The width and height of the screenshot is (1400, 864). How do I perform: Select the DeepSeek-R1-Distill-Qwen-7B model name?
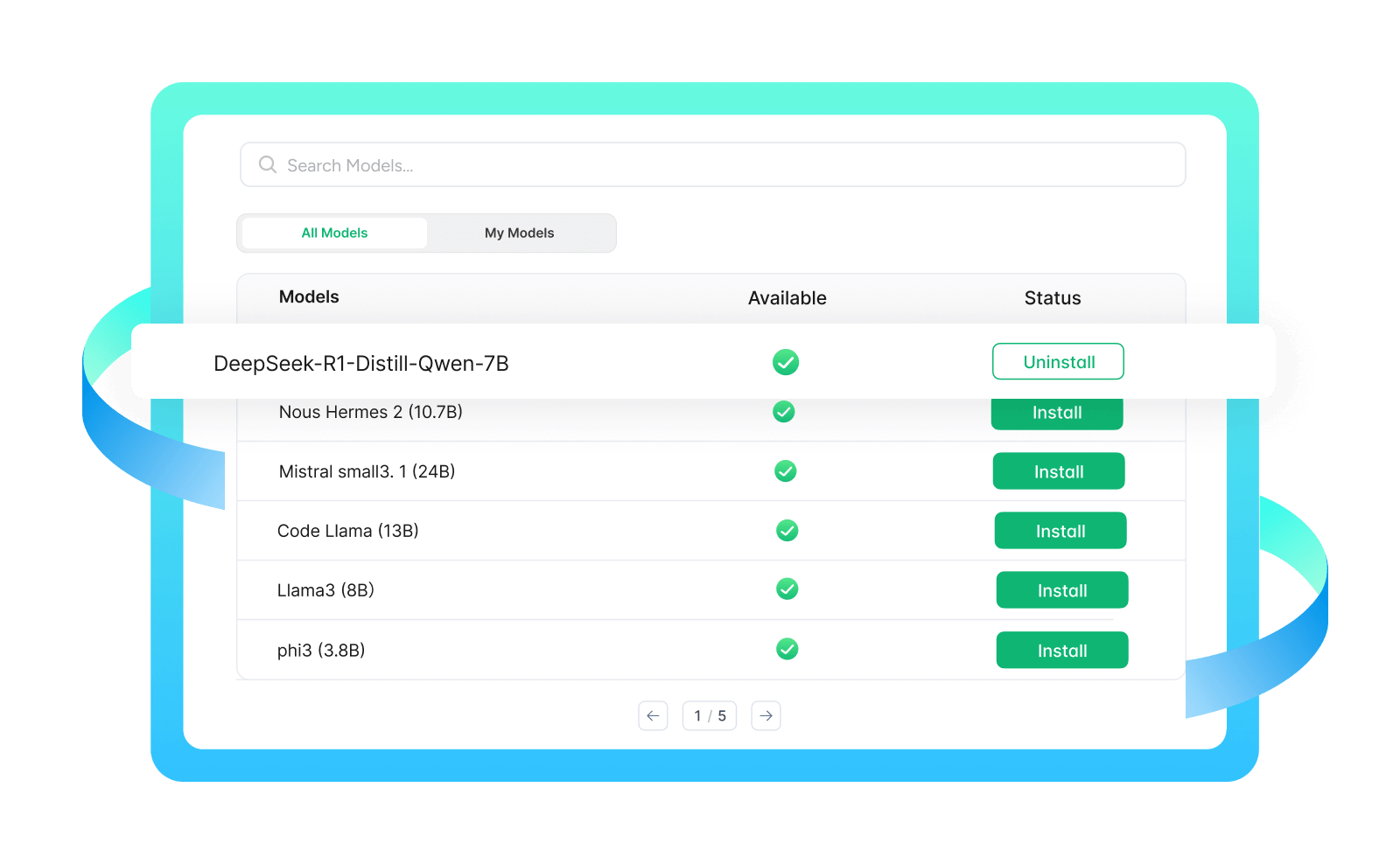click(x=360, y=364)
